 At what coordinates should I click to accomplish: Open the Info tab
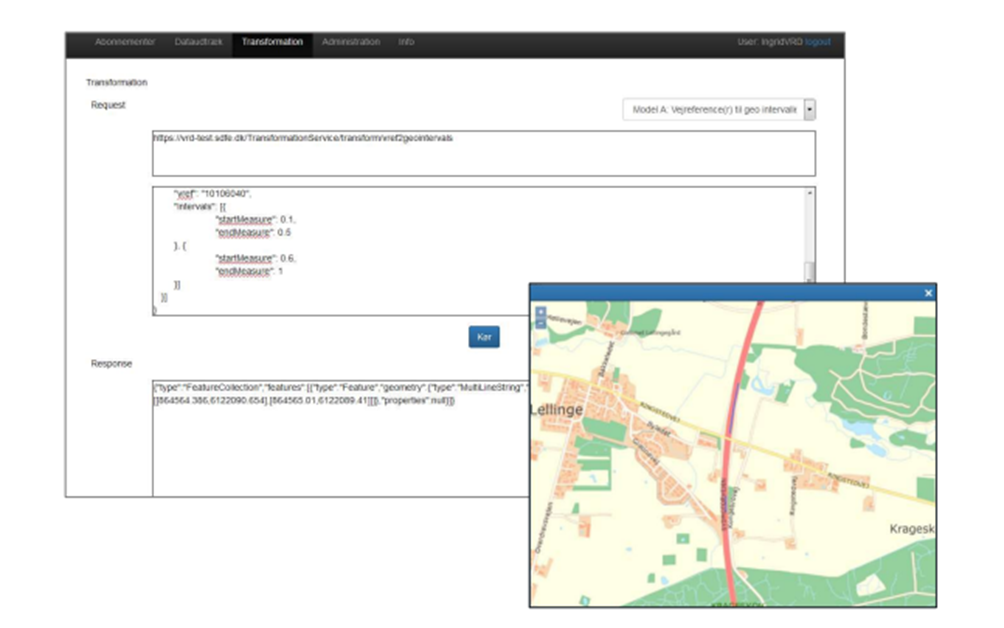(x=406, y=42)
